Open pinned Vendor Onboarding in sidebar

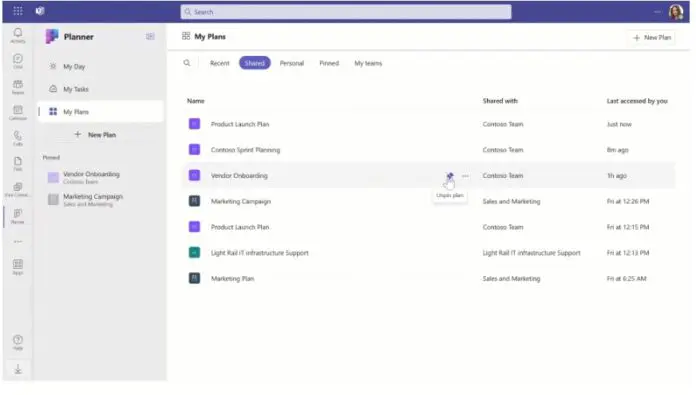pyautogui.click(x=101, y=177)
